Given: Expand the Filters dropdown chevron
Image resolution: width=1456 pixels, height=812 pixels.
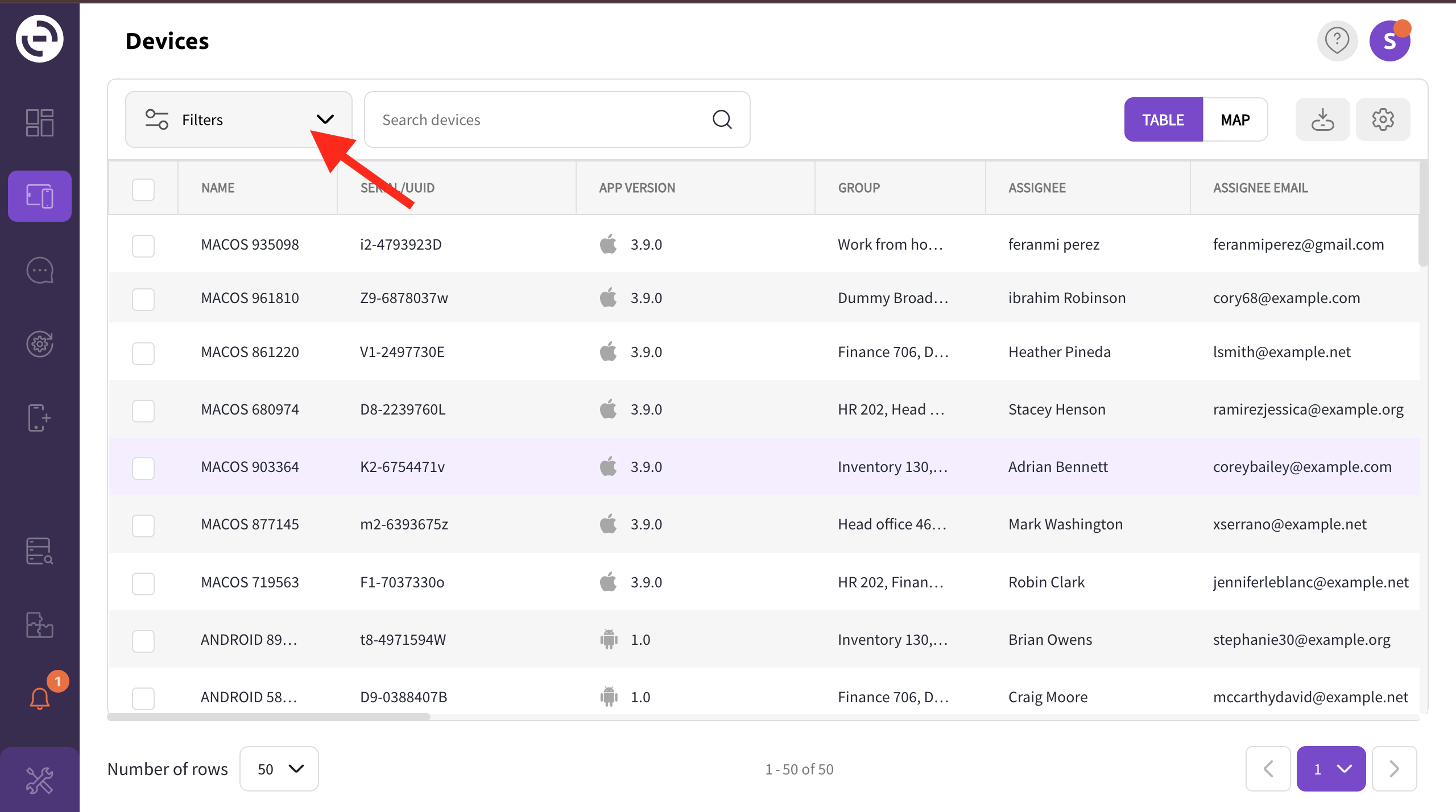Looking at the screenshot, I should click(325, 119).
